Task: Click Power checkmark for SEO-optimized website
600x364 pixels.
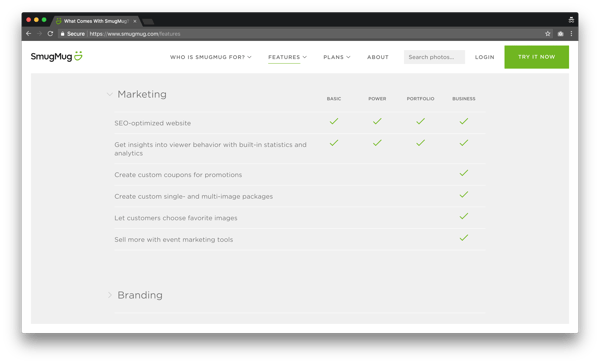Action: click(377, 121)
